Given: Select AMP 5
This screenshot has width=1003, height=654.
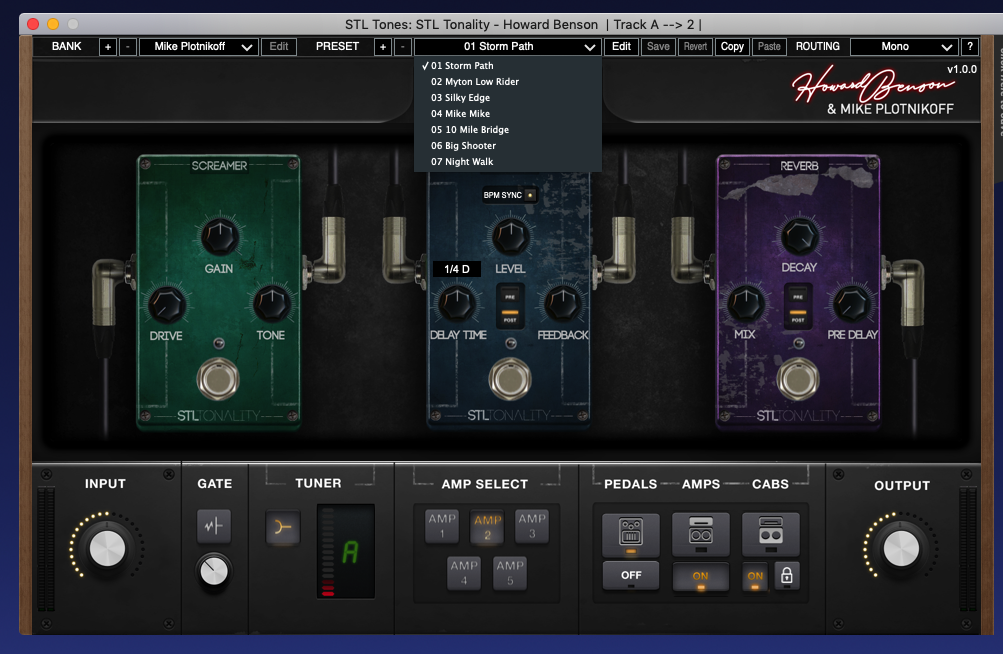Looking at the screenshot, I should (x=510, y=573).
